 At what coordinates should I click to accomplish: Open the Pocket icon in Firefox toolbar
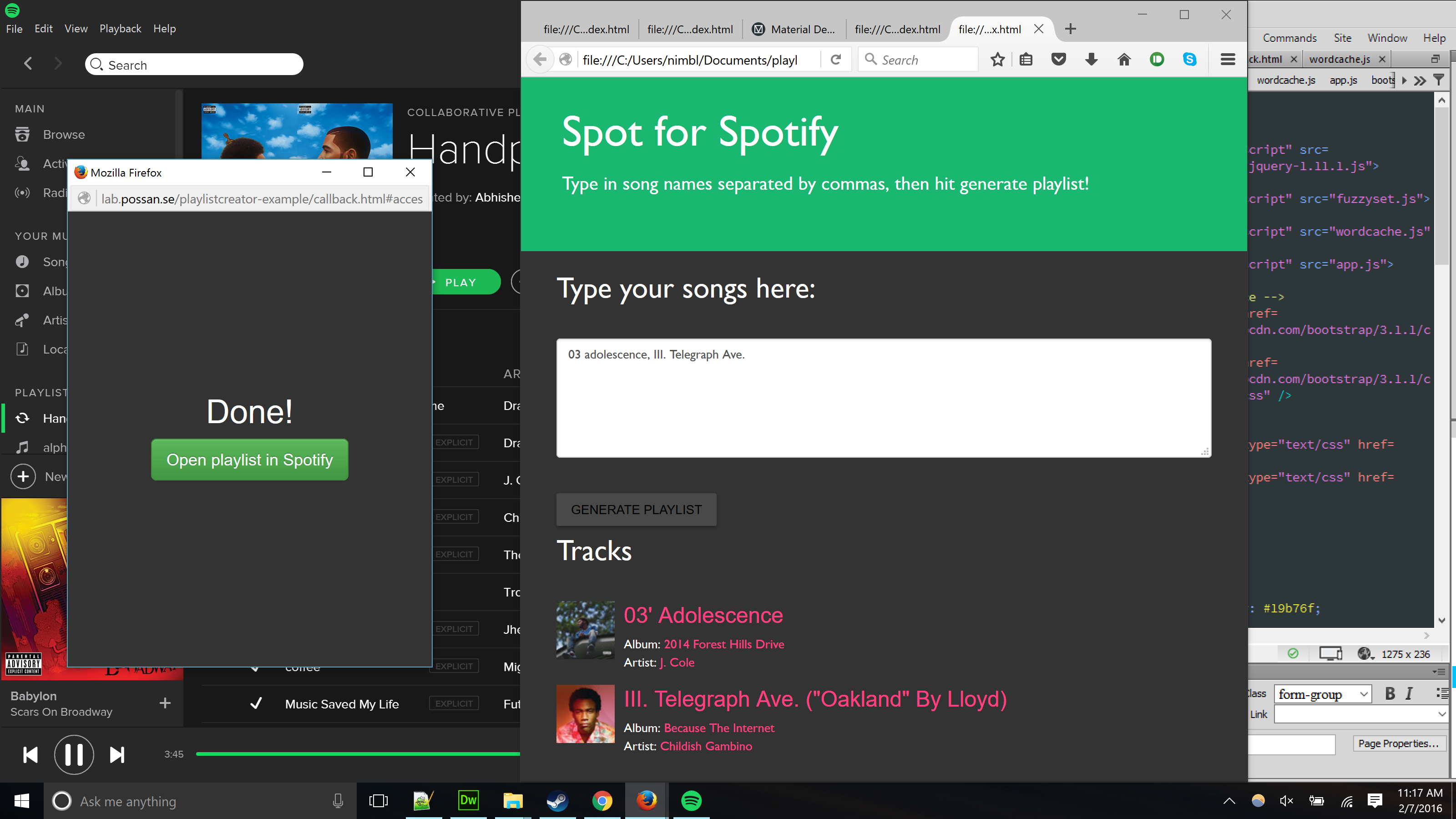(x=1059, y=59)
